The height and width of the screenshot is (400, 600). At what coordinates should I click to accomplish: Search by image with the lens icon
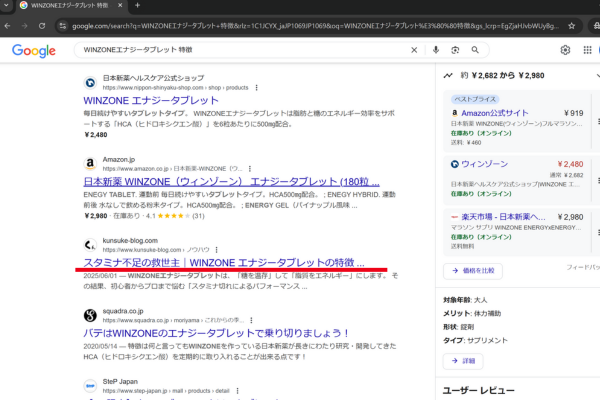coord(455,50)
